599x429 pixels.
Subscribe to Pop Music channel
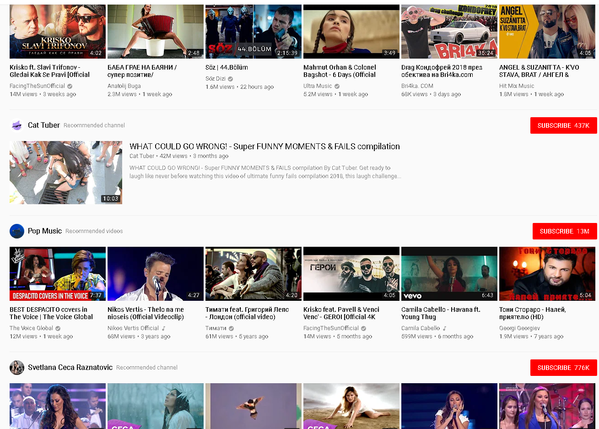tap(565, 231)
